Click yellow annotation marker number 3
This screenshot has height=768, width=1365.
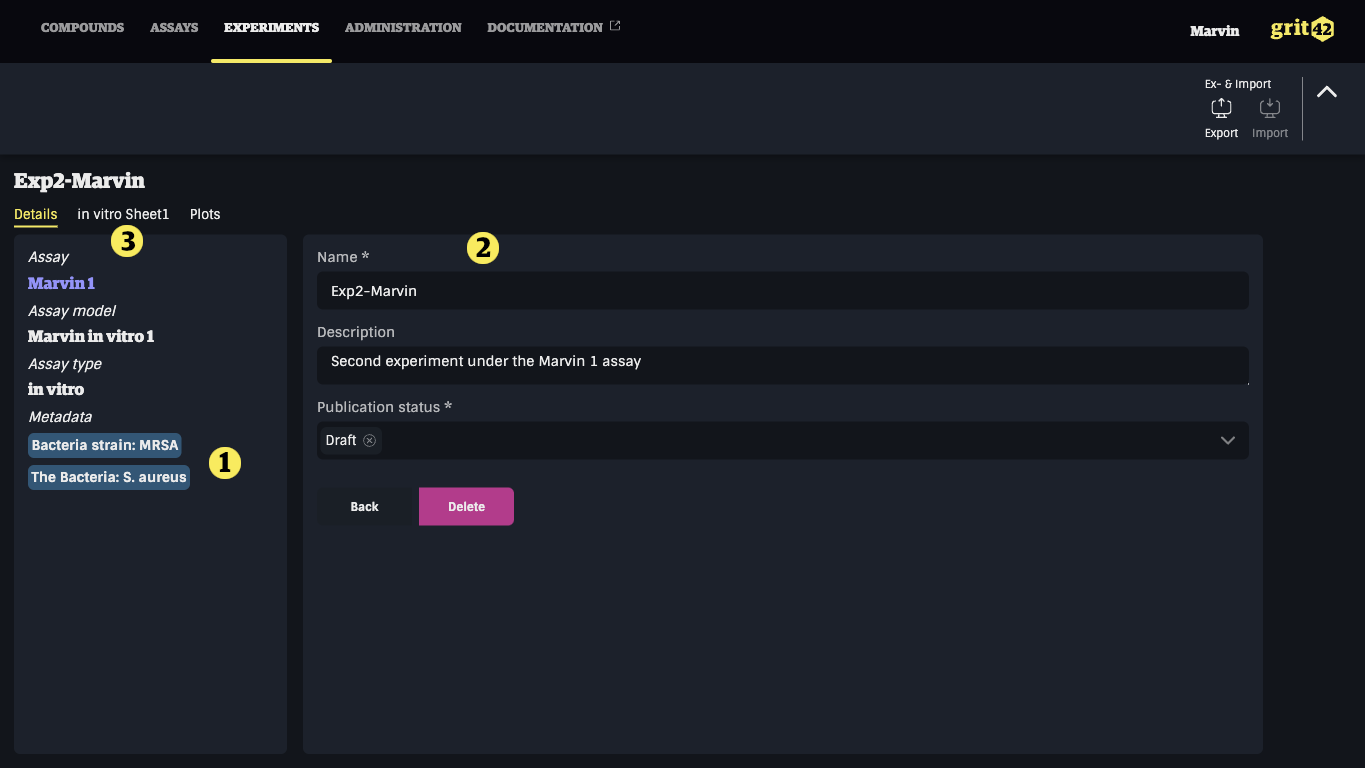[127, 241]
